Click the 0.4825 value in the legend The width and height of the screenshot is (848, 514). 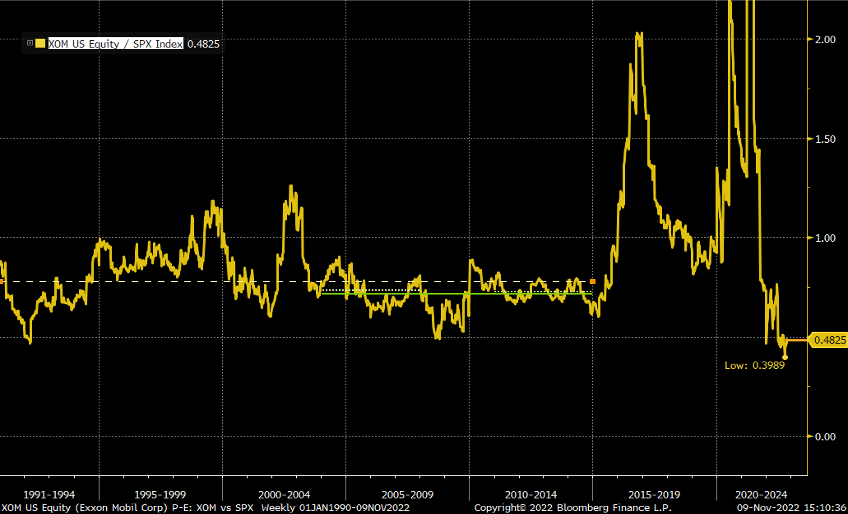(x=203, y=44)
